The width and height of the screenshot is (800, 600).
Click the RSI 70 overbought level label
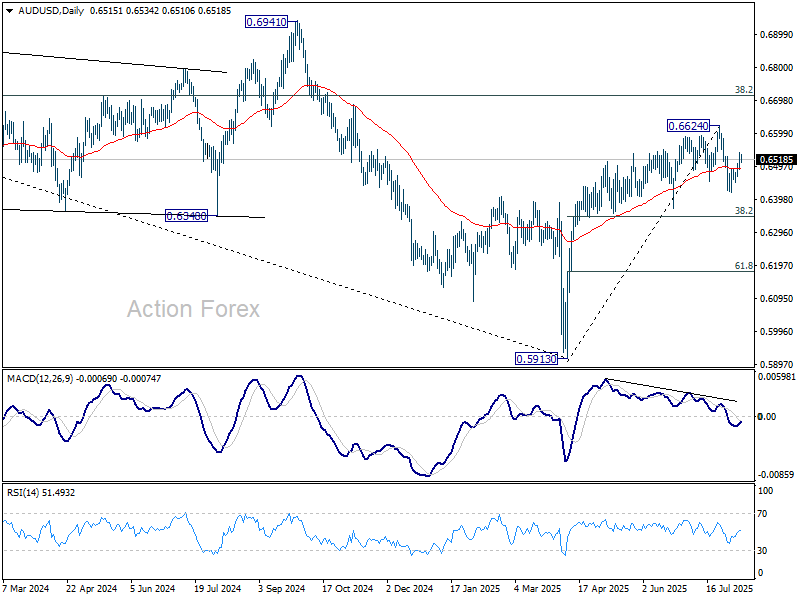coord(762,514)
